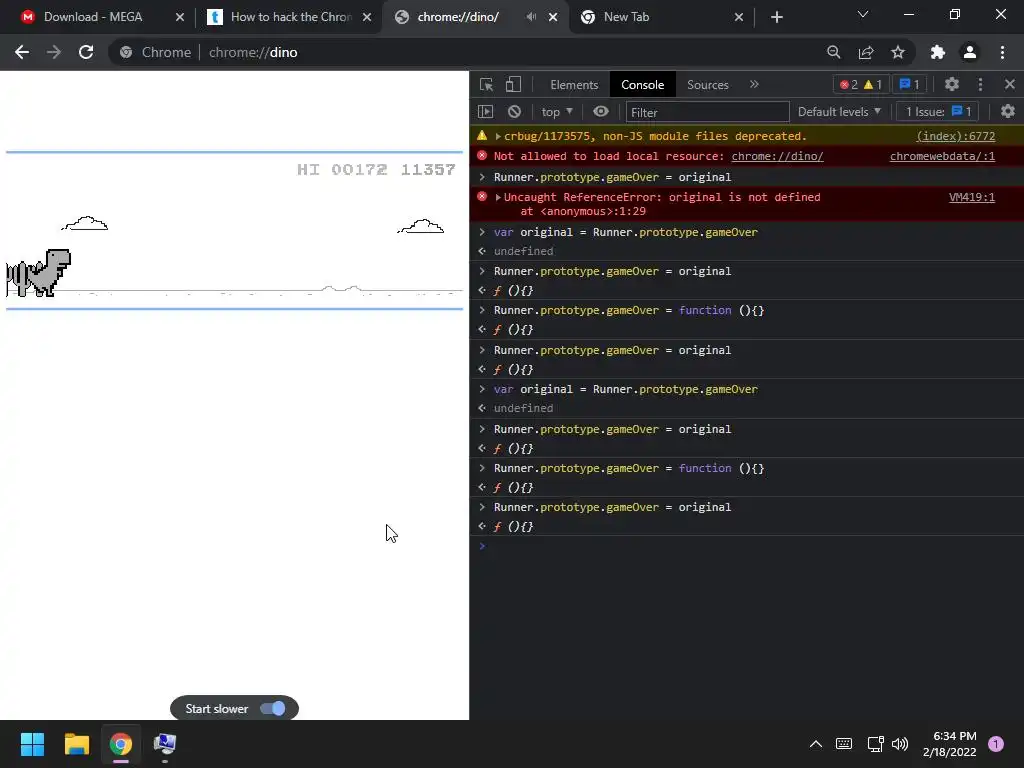Switch to How to hack the Chrome tab
Viewport: 1024px width, 768px height.
tap(281, 17)
